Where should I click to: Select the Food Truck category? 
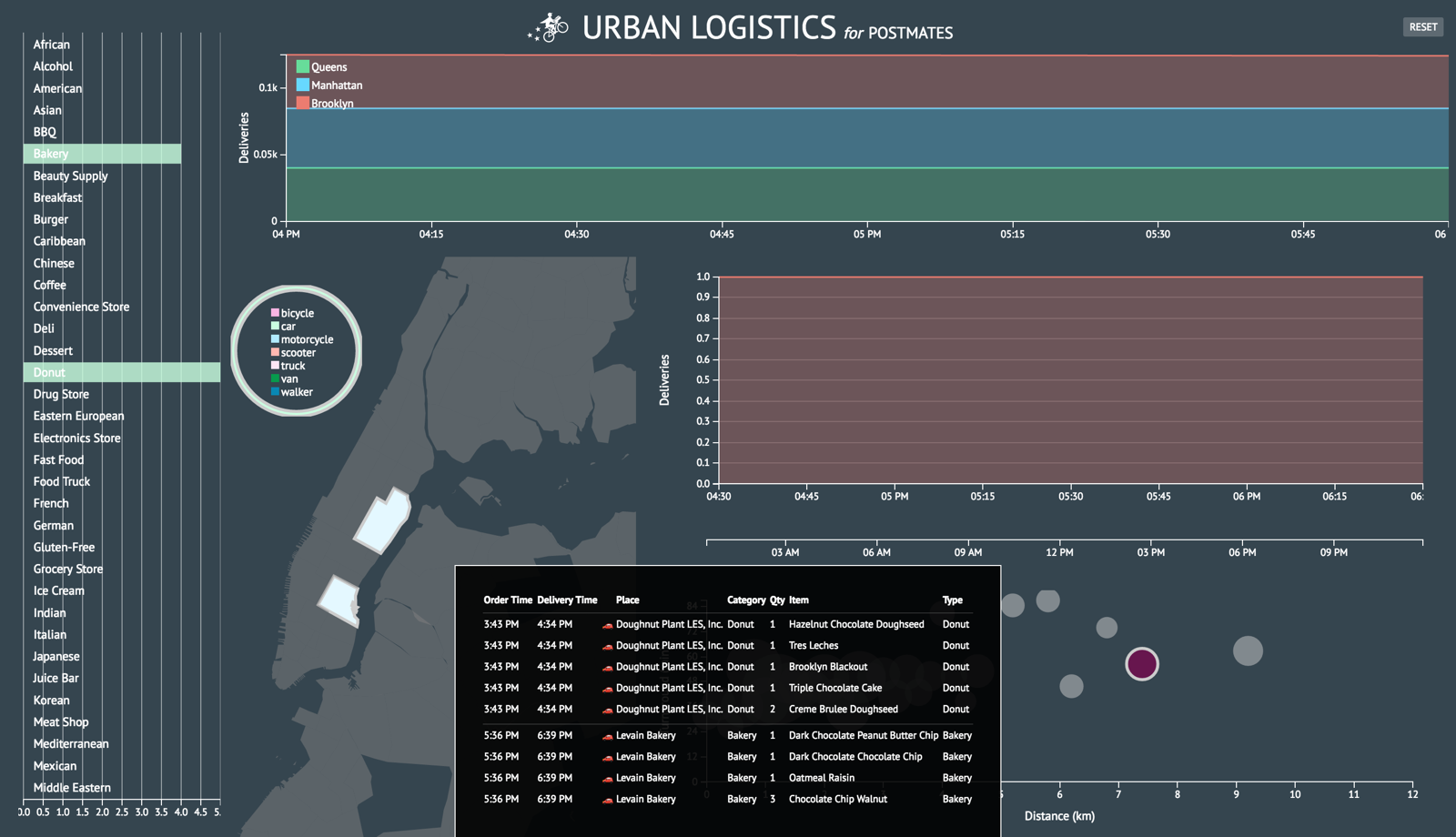62,481
